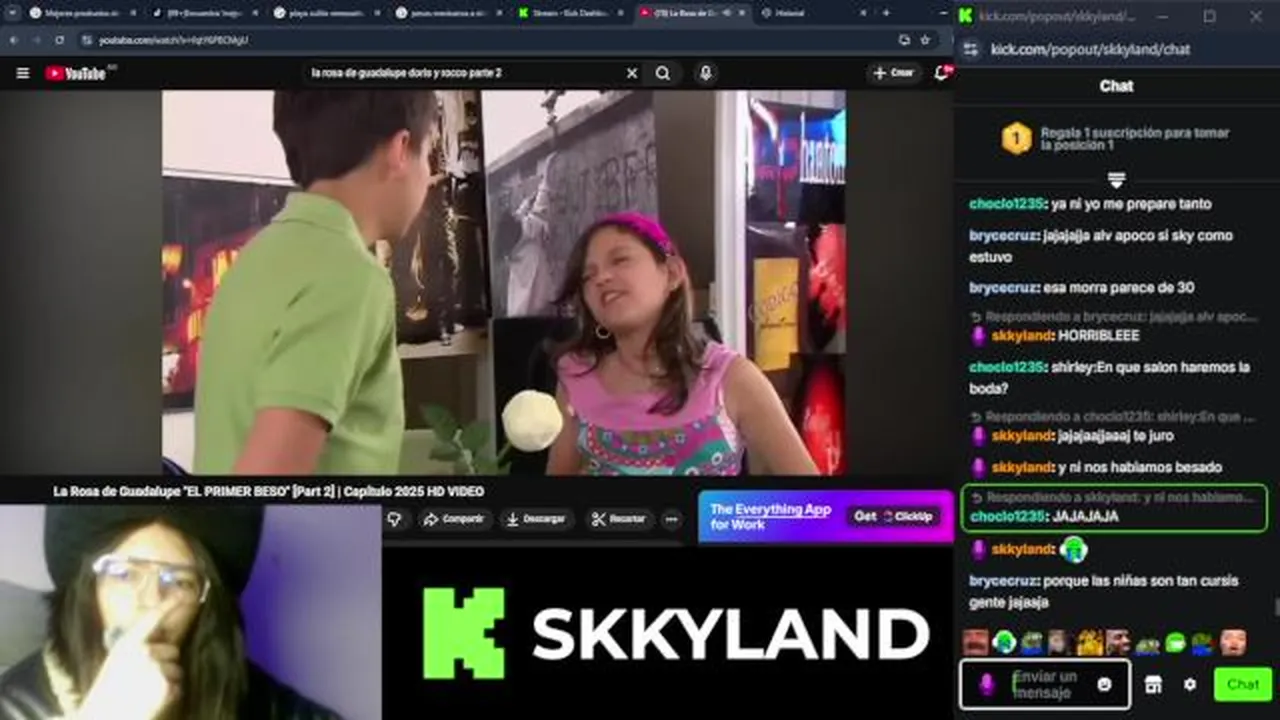Mute the La Rosa de Guadalupe tab audio
The width and height of the screenshot is (1280, 720).
728,13
